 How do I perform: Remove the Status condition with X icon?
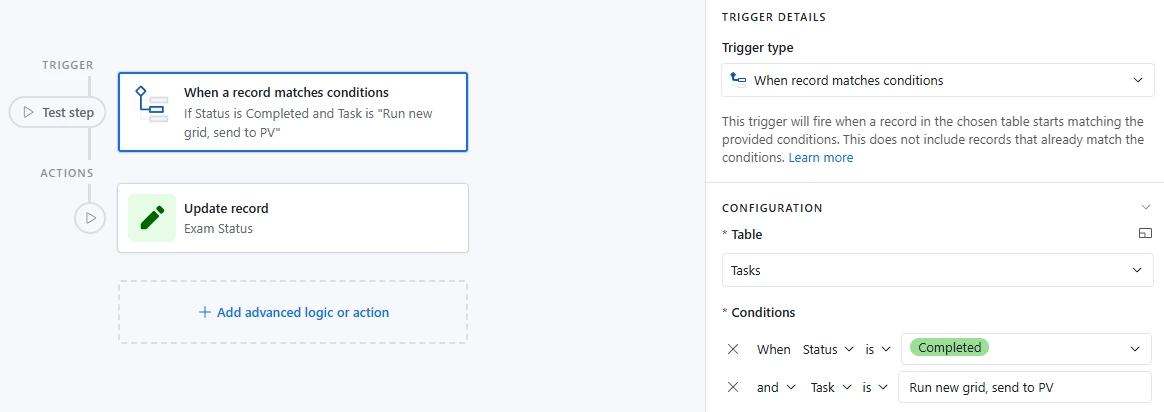[733, 349]
